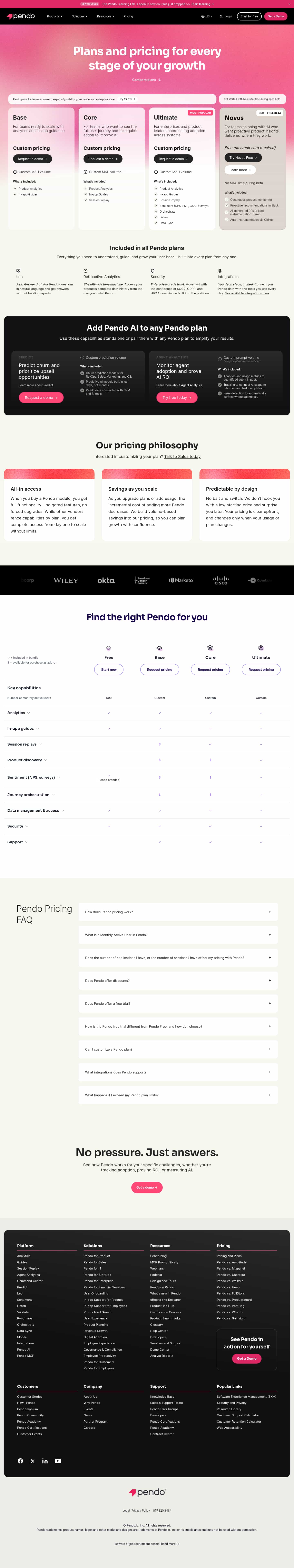This screenshot has height=1568, width=294.
Task: Click Request a demo under Core plan
Action: (x=103, y=159)
